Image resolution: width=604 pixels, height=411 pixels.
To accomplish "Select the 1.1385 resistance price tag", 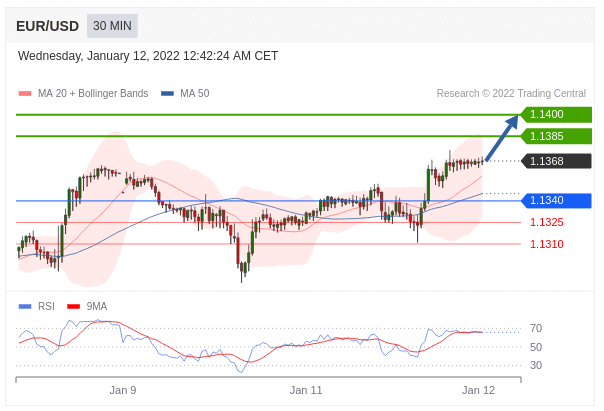I will tap(556, 136).
